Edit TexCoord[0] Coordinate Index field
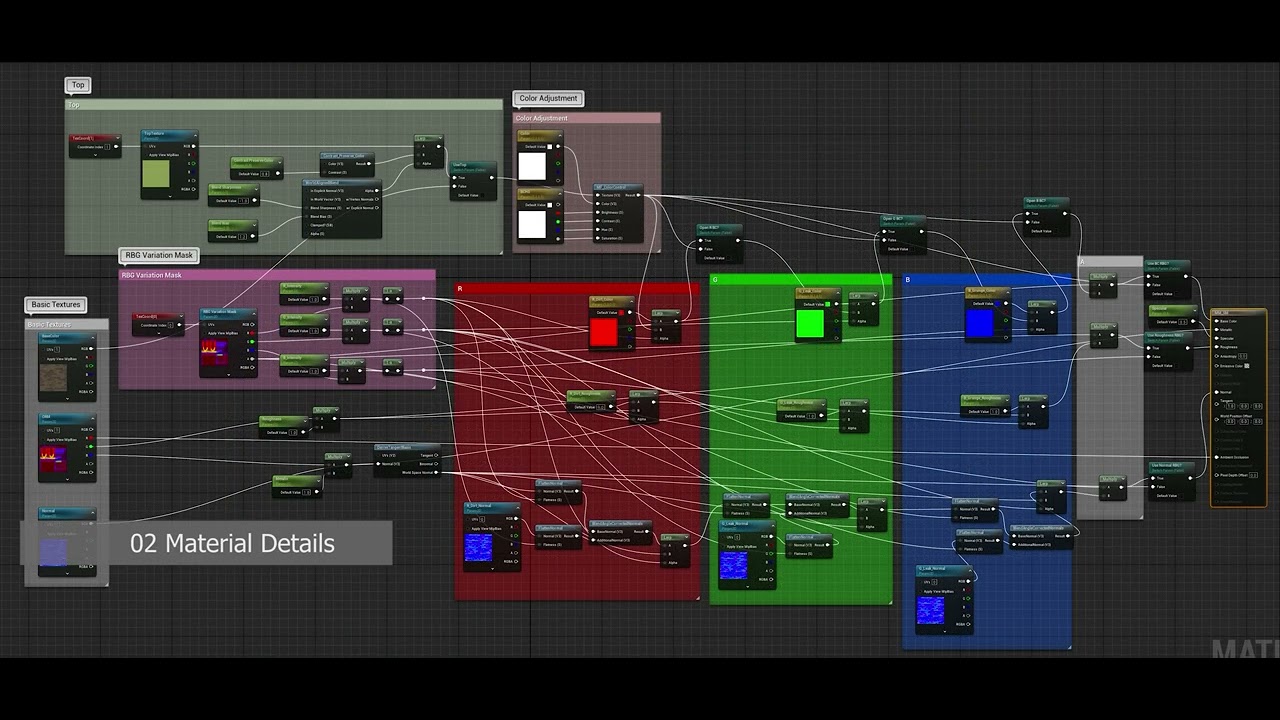Screen dimensions: 1280x720 click(170, 325)
